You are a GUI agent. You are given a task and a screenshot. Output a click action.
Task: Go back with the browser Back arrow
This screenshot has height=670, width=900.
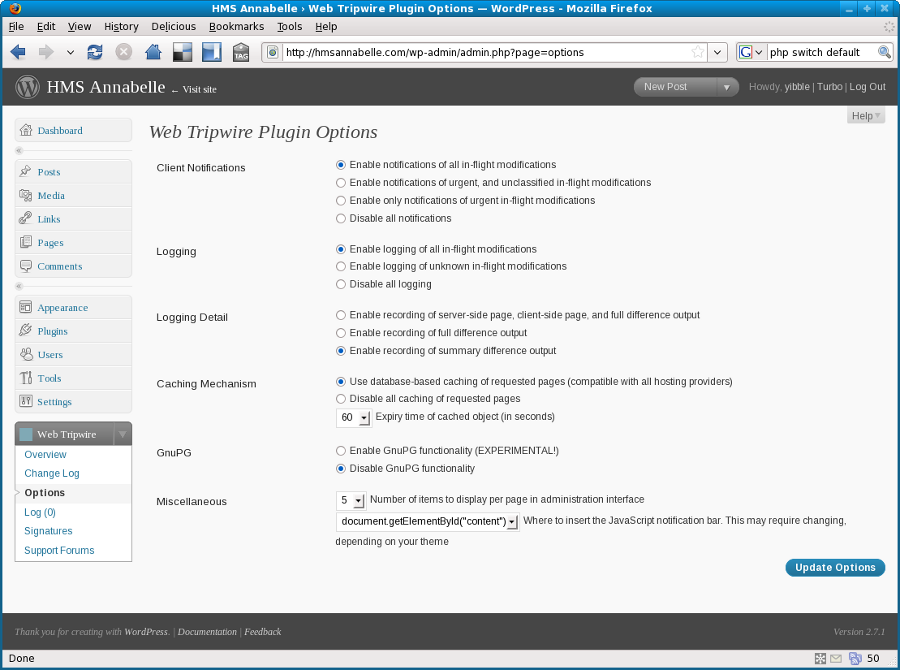click(x=18, y=52)
